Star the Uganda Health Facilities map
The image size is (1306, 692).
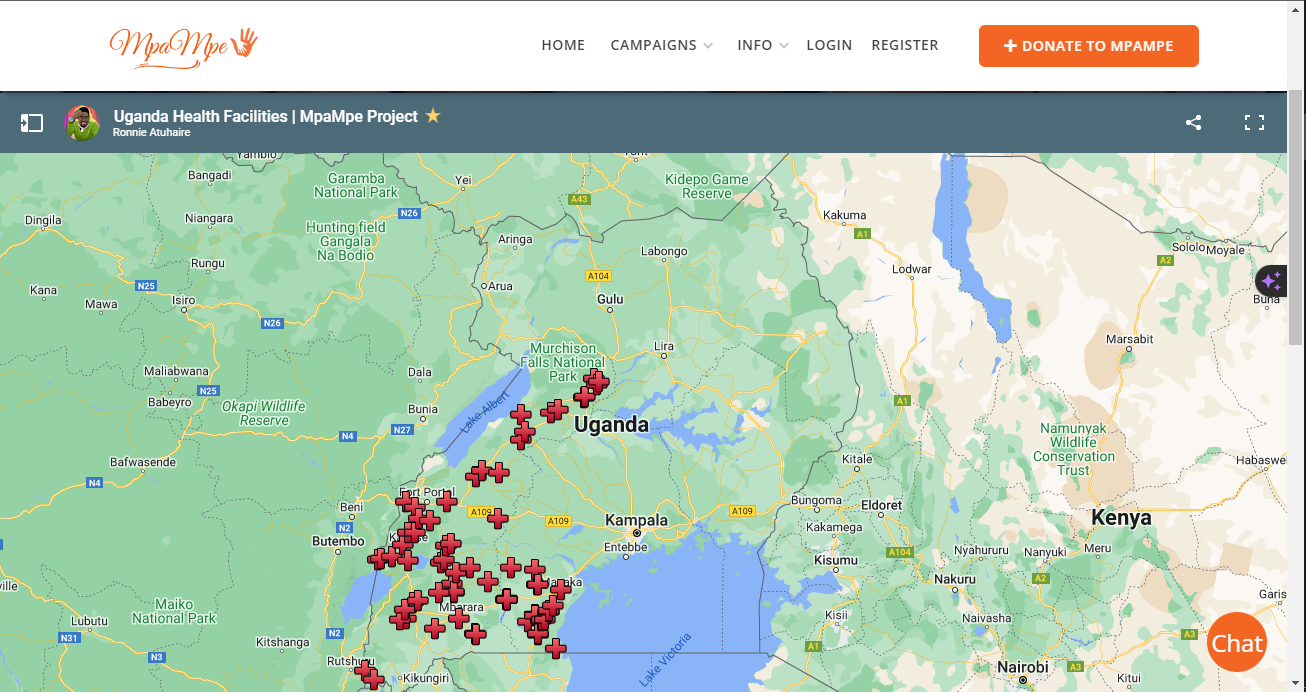coord(433,116)
